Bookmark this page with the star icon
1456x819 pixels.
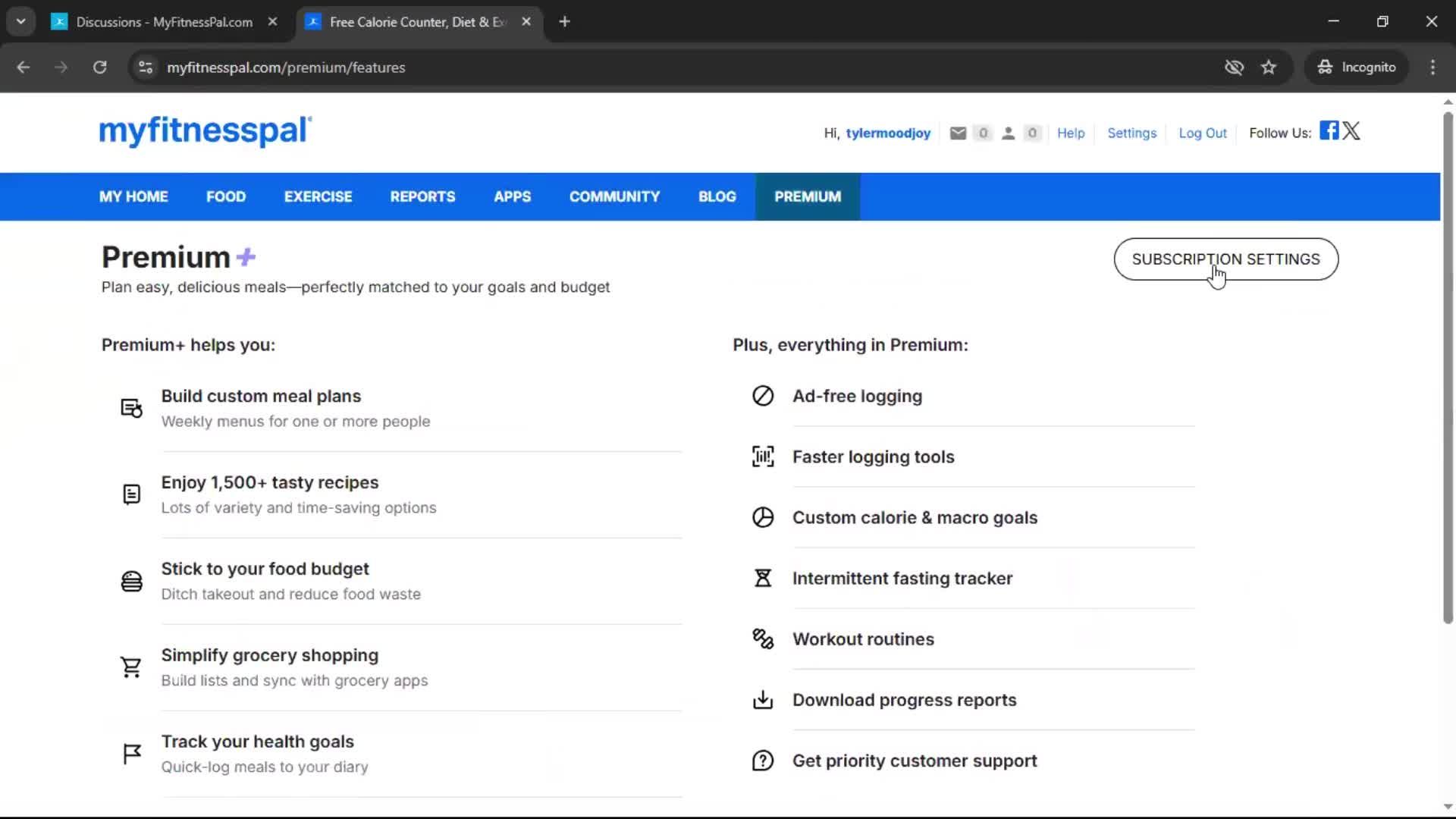tap(1269, 67)
